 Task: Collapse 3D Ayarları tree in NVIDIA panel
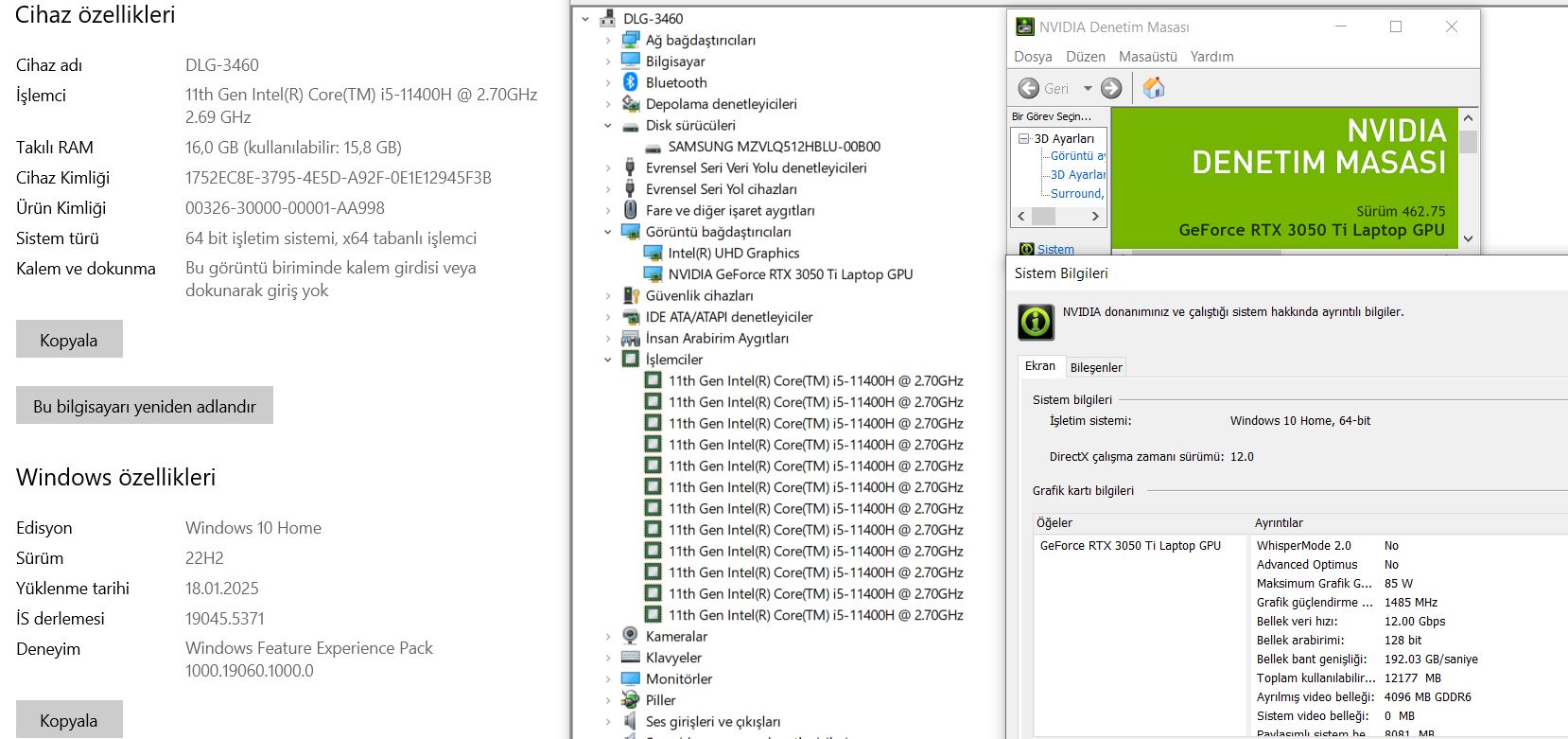[x=1023, y=138]
